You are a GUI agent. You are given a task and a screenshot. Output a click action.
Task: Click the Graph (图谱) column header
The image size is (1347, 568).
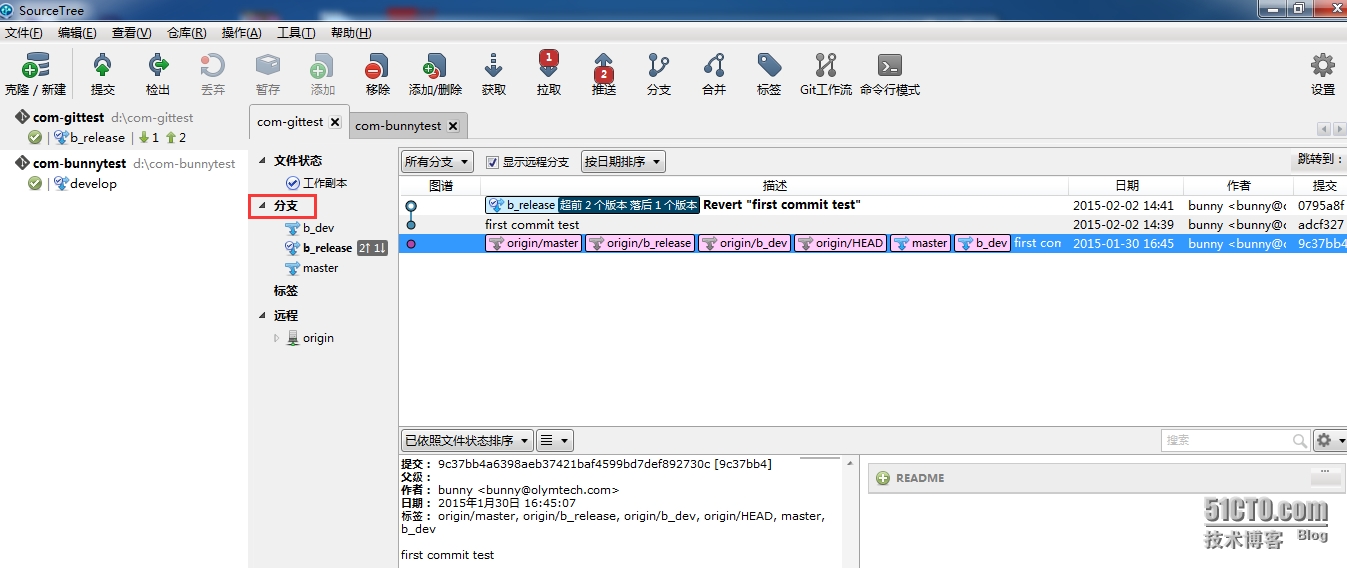(x=440, y=186)
